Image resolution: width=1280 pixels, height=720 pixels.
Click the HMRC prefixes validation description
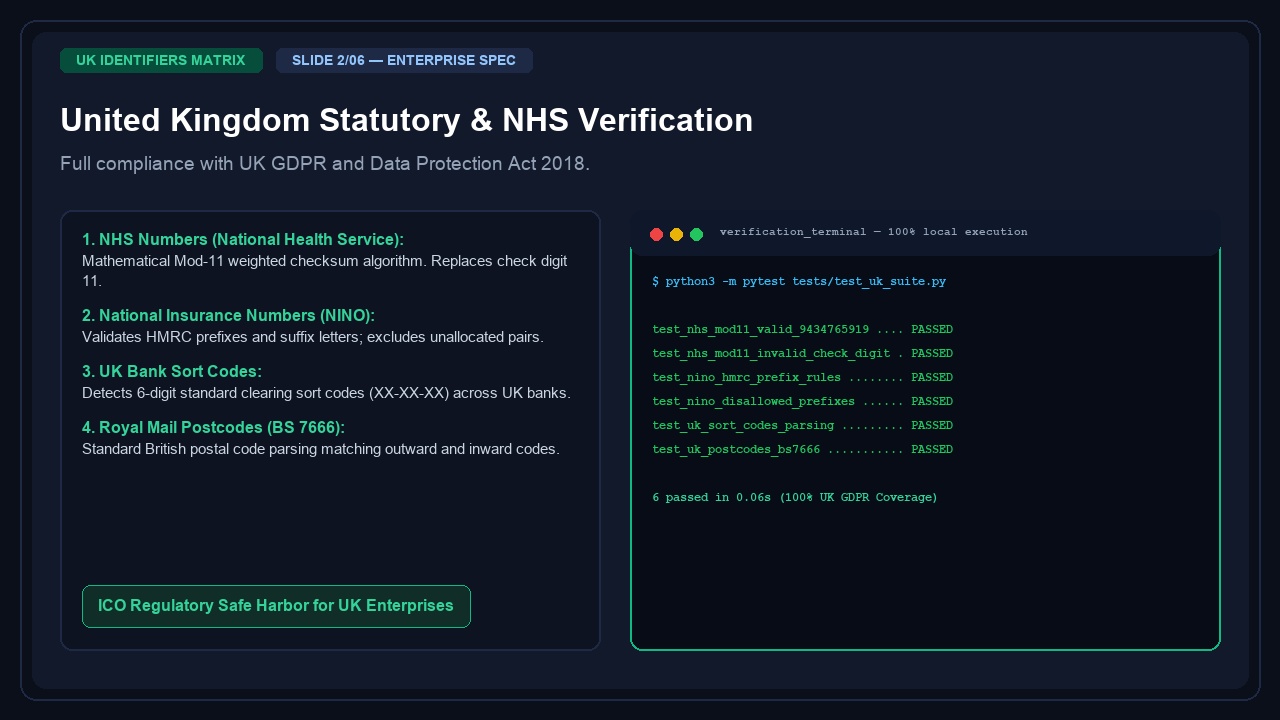(x=313, y=337)
